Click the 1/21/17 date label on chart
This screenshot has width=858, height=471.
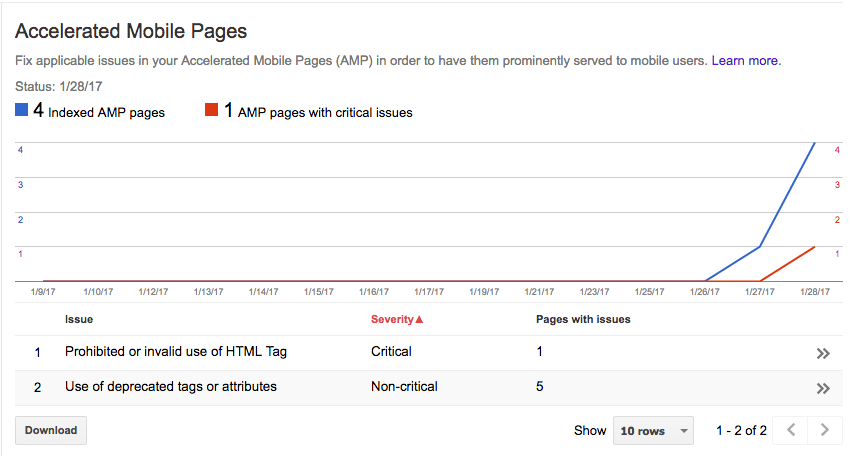coord(539,292)
